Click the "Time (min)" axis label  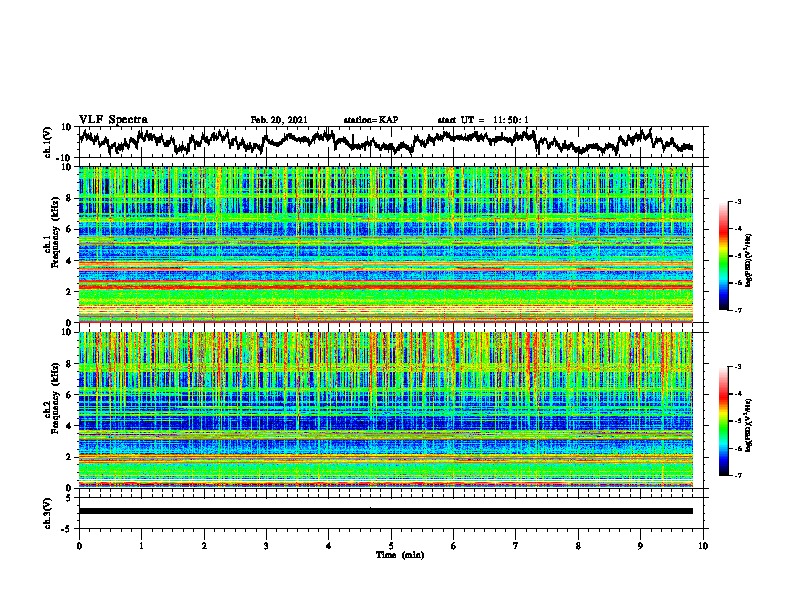(400, 555)
